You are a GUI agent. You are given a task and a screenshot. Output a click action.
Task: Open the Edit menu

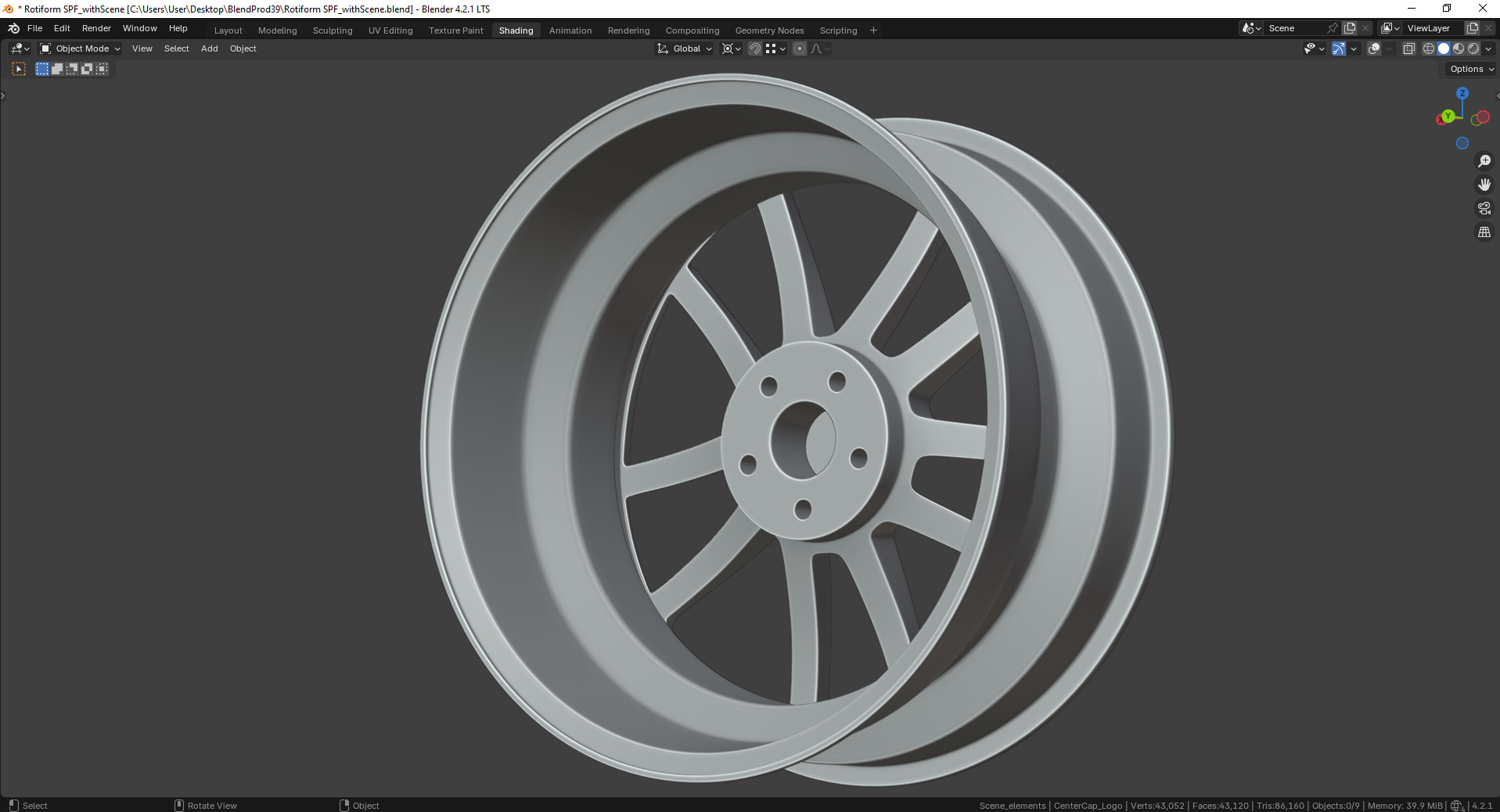pos(62,28)
